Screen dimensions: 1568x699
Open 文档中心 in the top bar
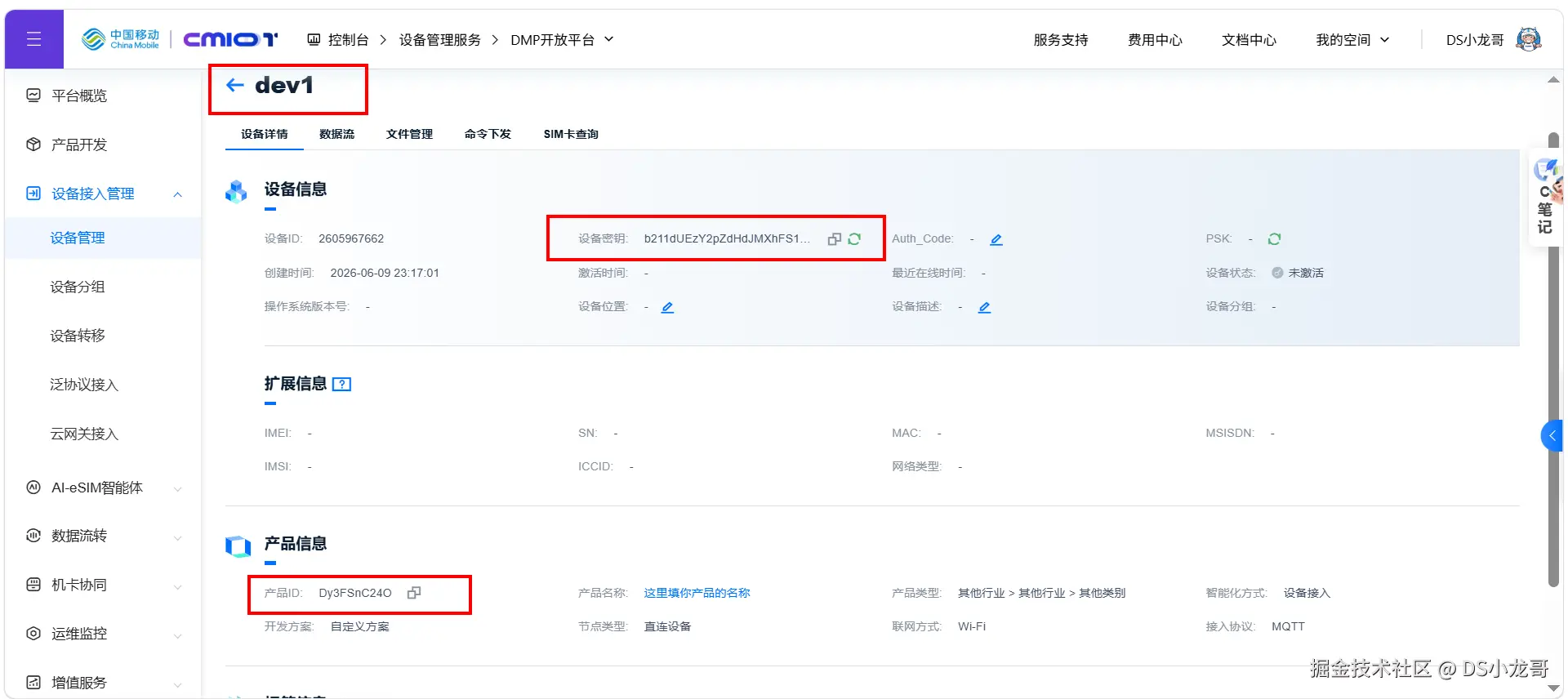[x=1249, y=39]
